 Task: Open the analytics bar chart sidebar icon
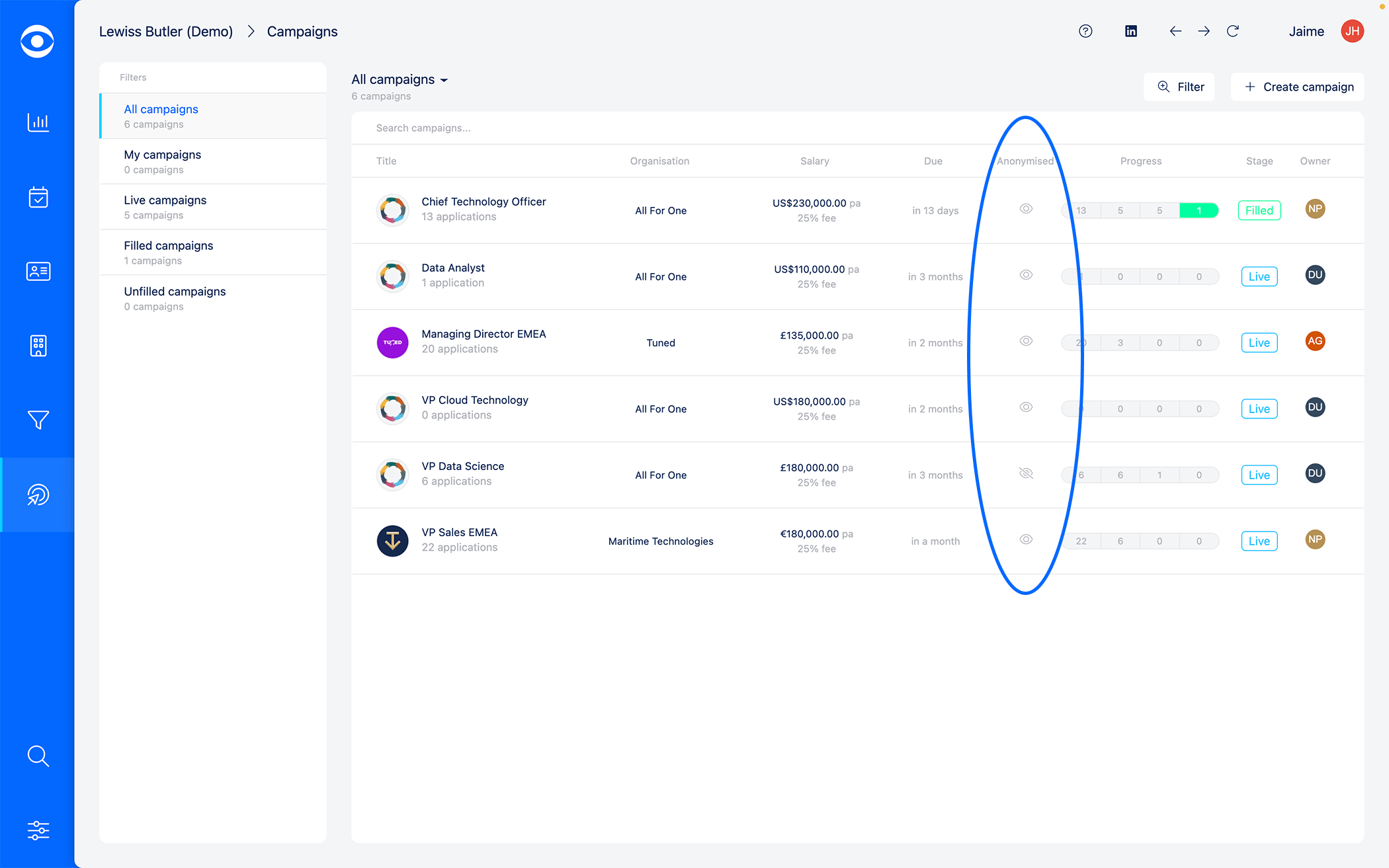(x=38, y=122)
